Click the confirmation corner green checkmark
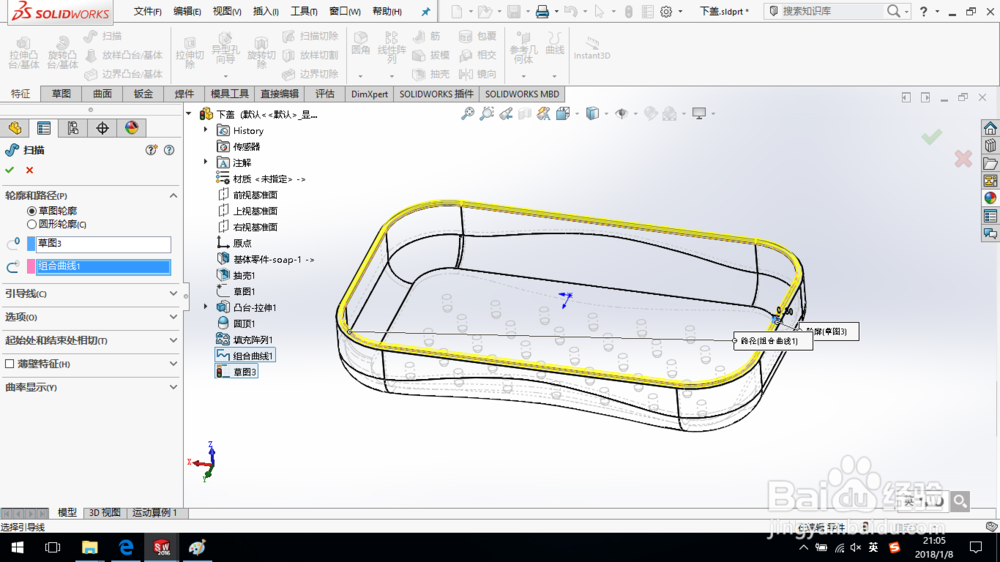Image resolution: width=1000 pixels, height=562 pixels. [932, 136]
